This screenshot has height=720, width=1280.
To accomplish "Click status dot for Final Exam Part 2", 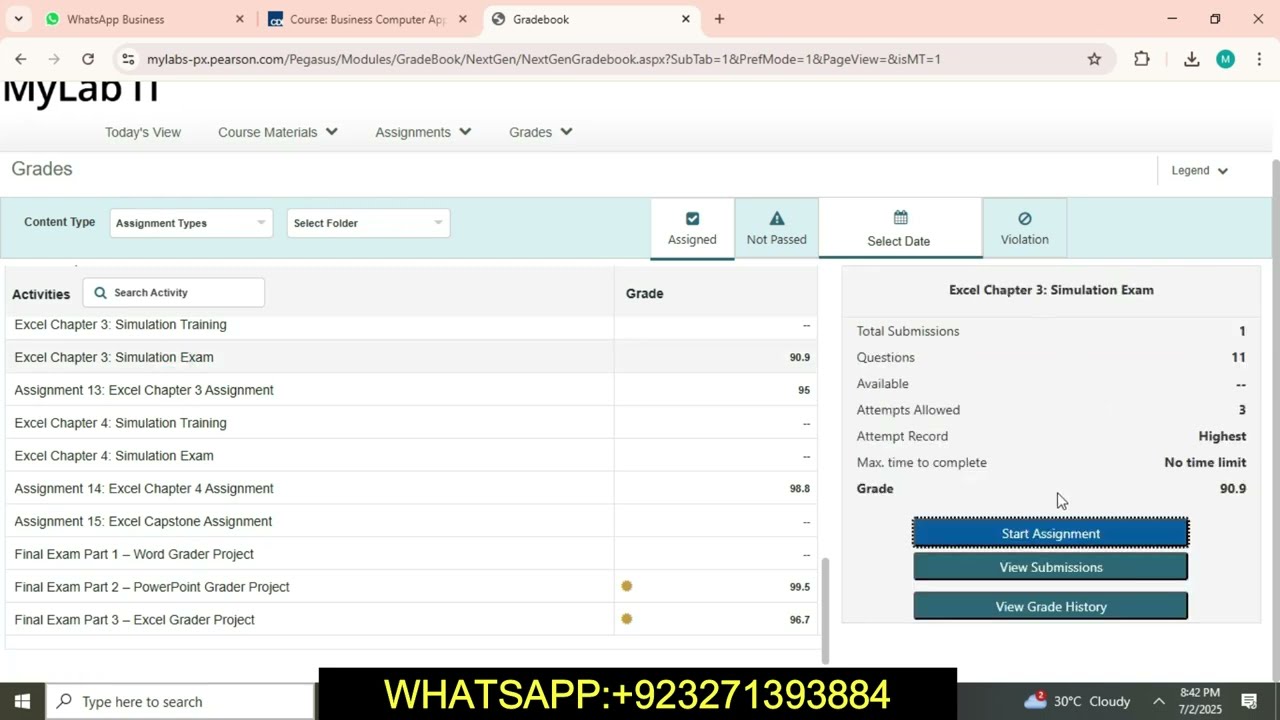I will tap(627, 586).
